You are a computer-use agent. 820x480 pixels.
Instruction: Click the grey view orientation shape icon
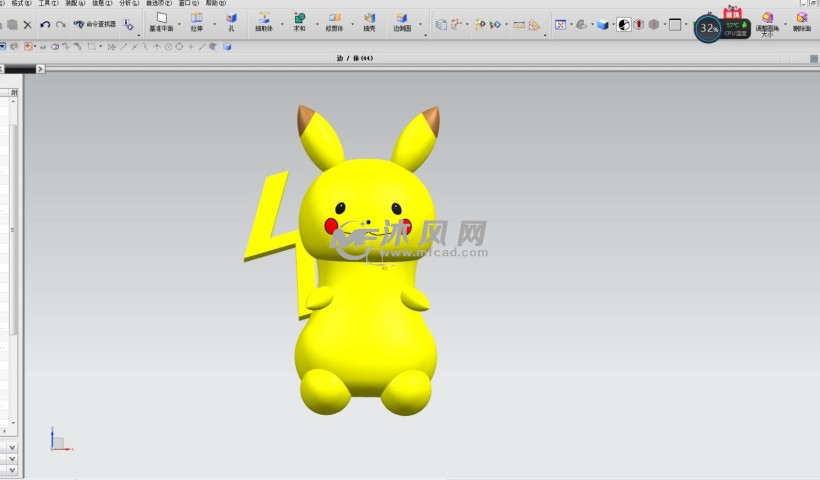(x=581, y=25)
